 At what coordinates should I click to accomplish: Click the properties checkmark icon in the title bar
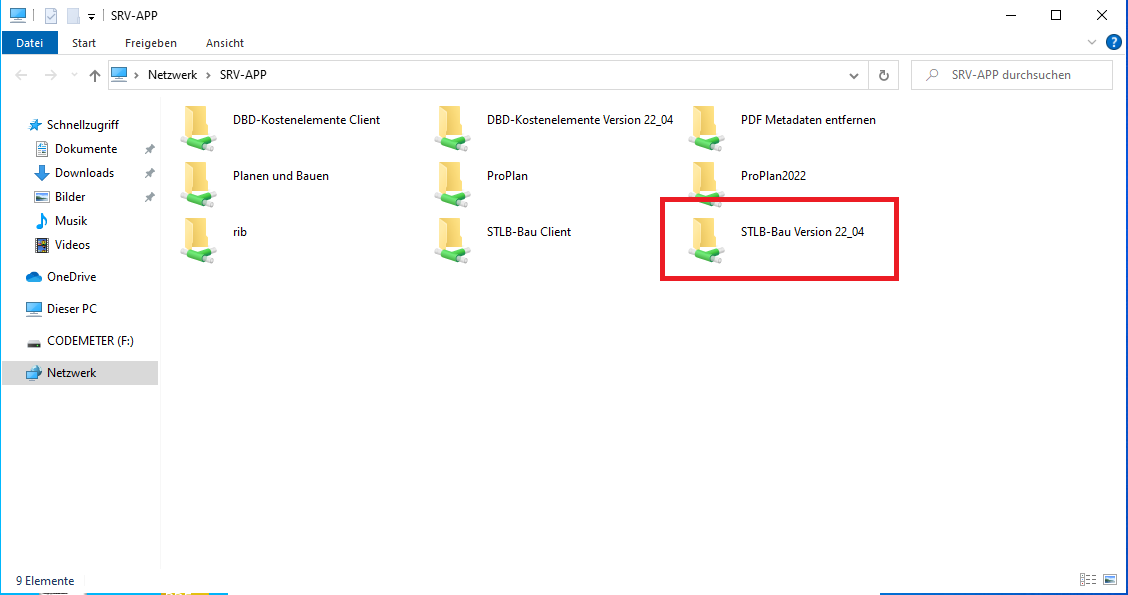click(51, 15)
